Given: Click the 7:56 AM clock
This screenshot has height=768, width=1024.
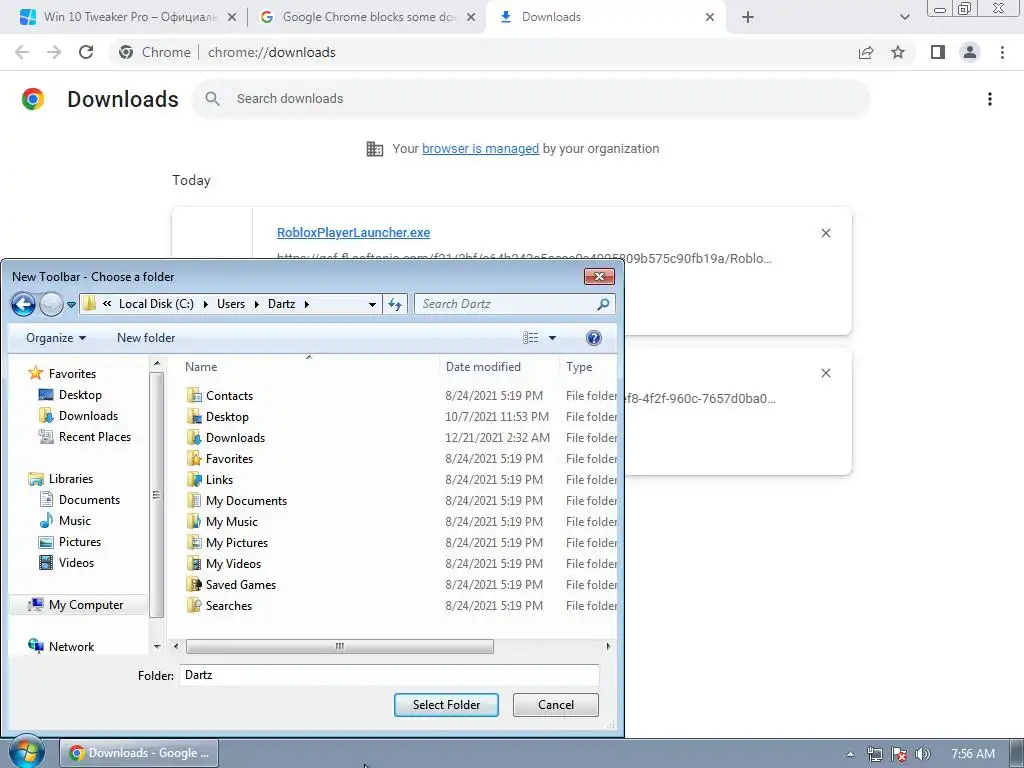Looking at the screenshot, I should (973, 754).
